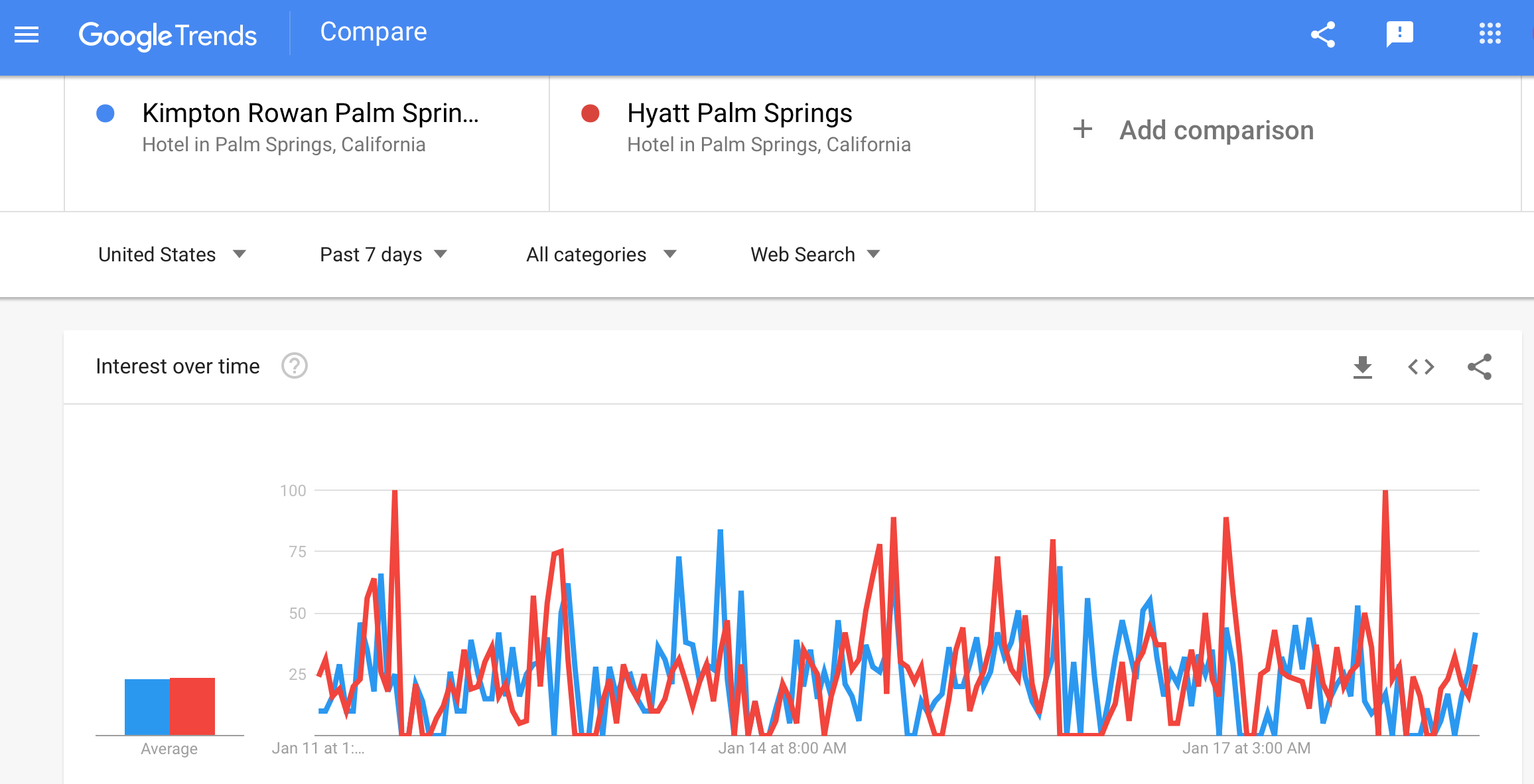The height and width of the screenshot is (784, 1534).
Task: Click the send feedback icon
Action: click(1399, 34)
